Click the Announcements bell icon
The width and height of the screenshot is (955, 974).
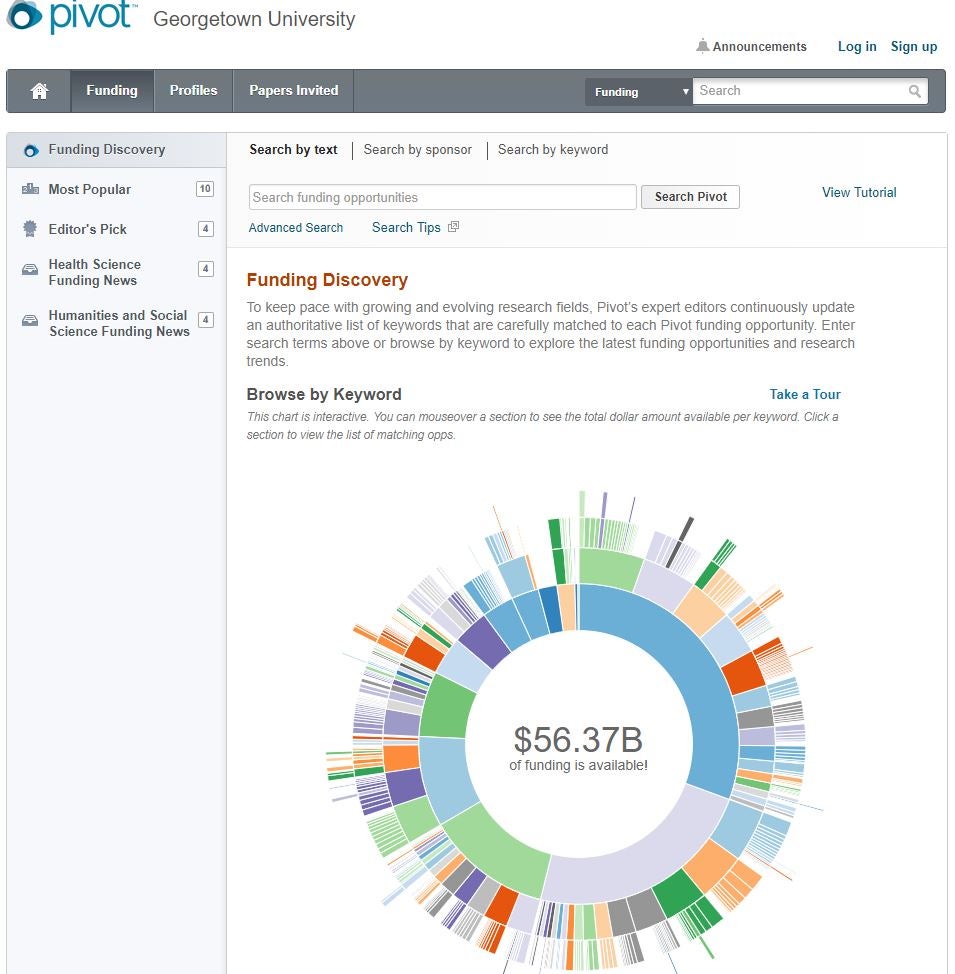(x=703, y=46)
